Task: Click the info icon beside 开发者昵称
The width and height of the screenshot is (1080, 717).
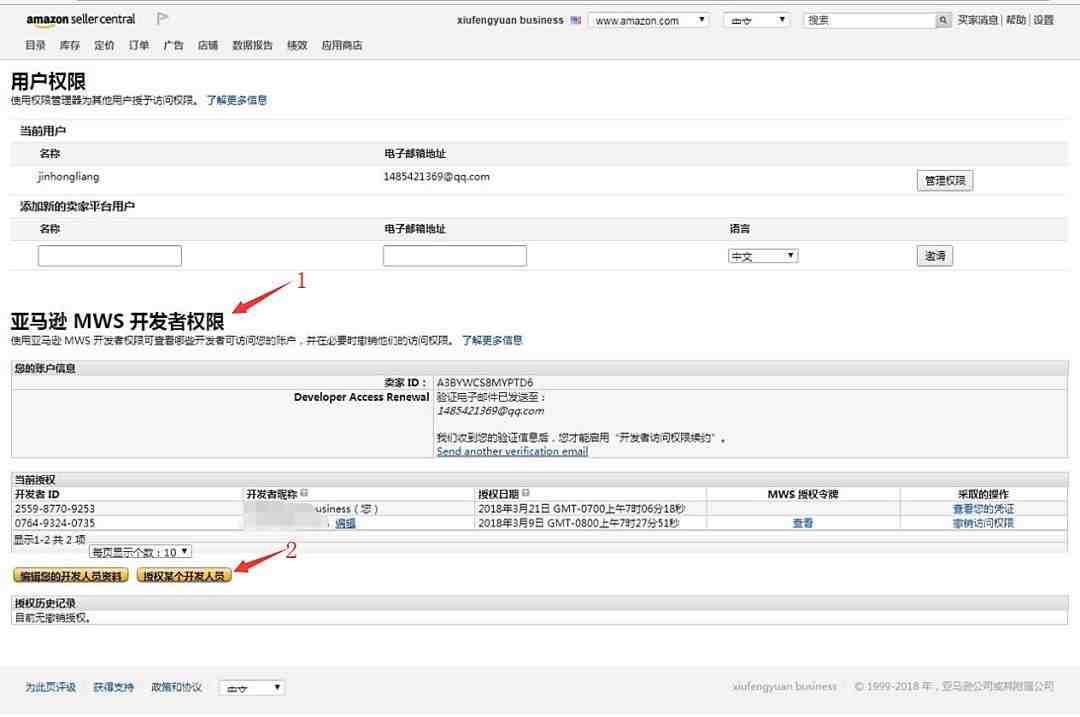Action: pos(304,493)
